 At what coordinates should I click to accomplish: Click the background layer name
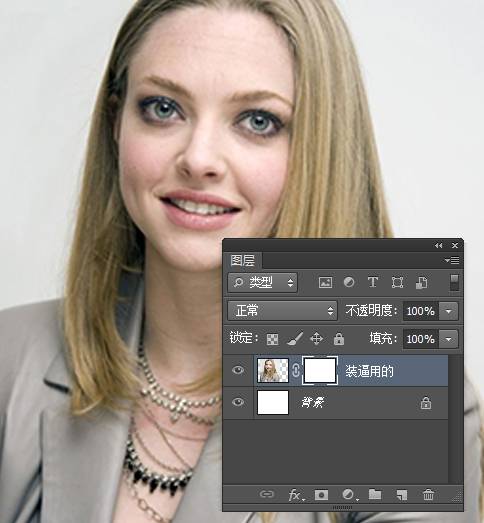coord(313,403)
